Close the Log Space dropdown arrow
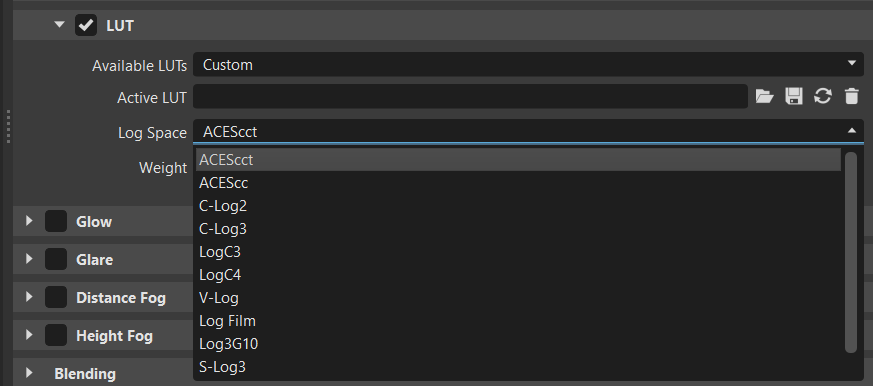Screen dimensions: 873x386 point(851,131)
